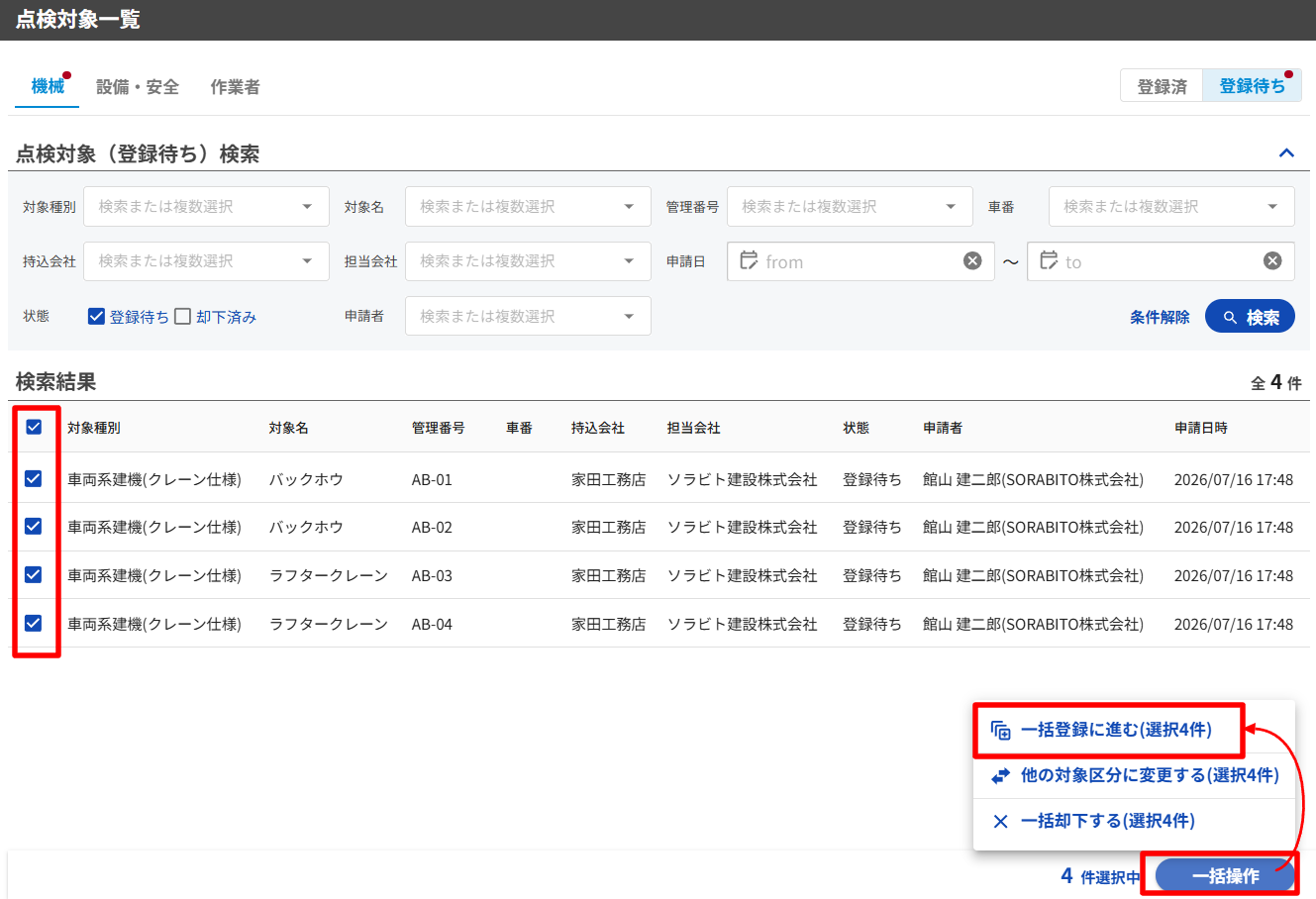Uncheck the AB-01 row checkbox
This screenshot has width=1316, height=899.
point(34,478)
